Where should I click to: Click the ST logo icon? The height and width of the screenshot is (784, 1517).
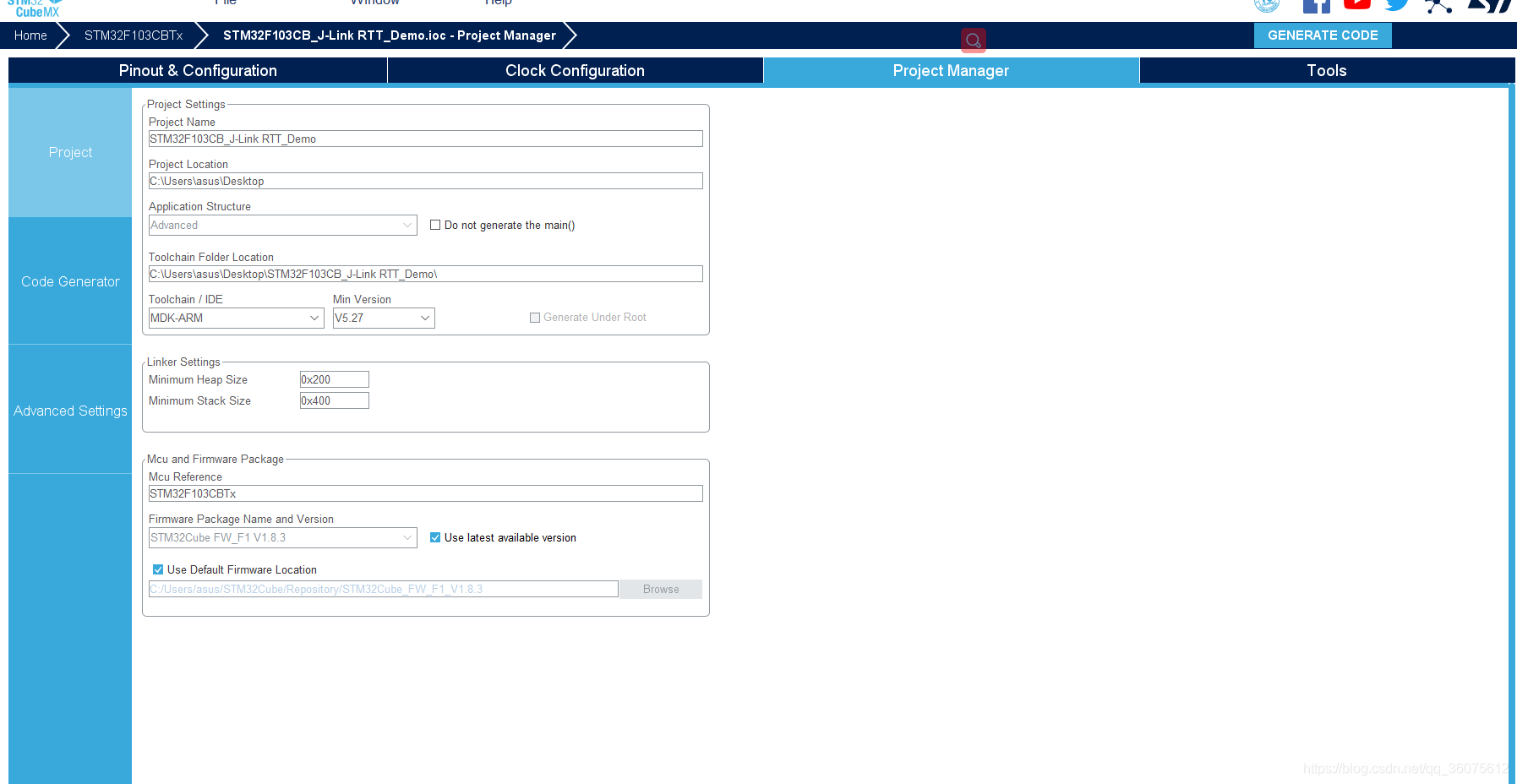click(x=1492, y=5)
